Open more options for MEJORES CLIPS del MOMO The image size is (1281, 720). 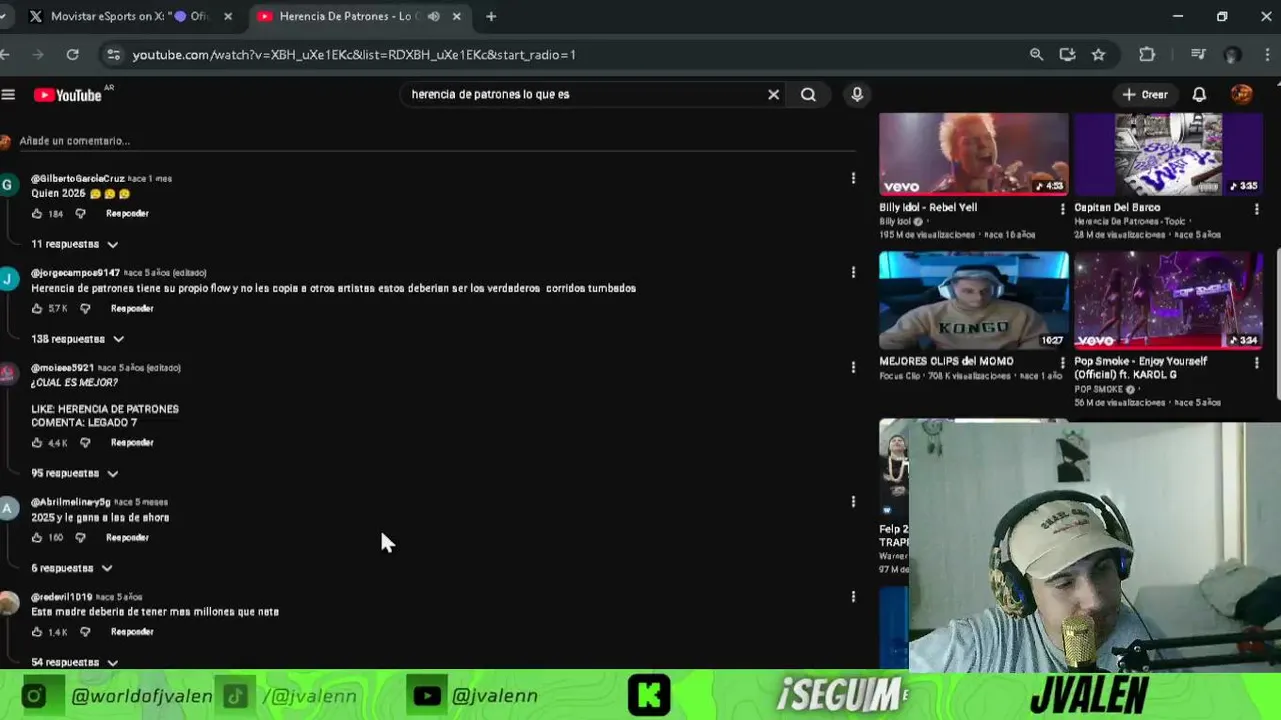click(1062, 363)
